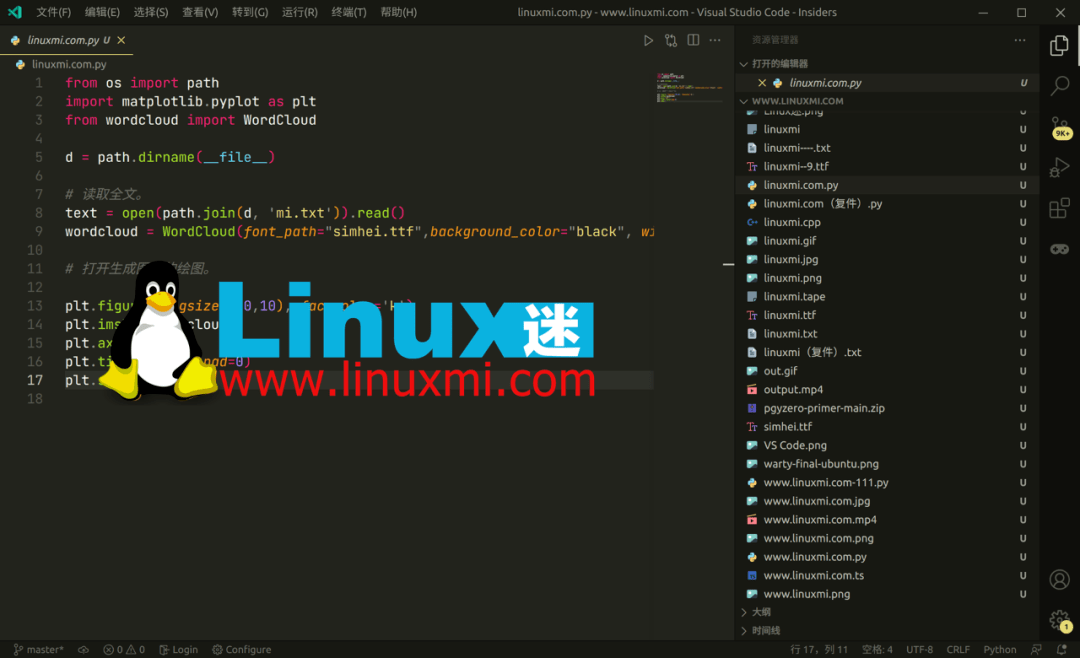
Task: Open the Extensions view
Action: click(1059, 208)
